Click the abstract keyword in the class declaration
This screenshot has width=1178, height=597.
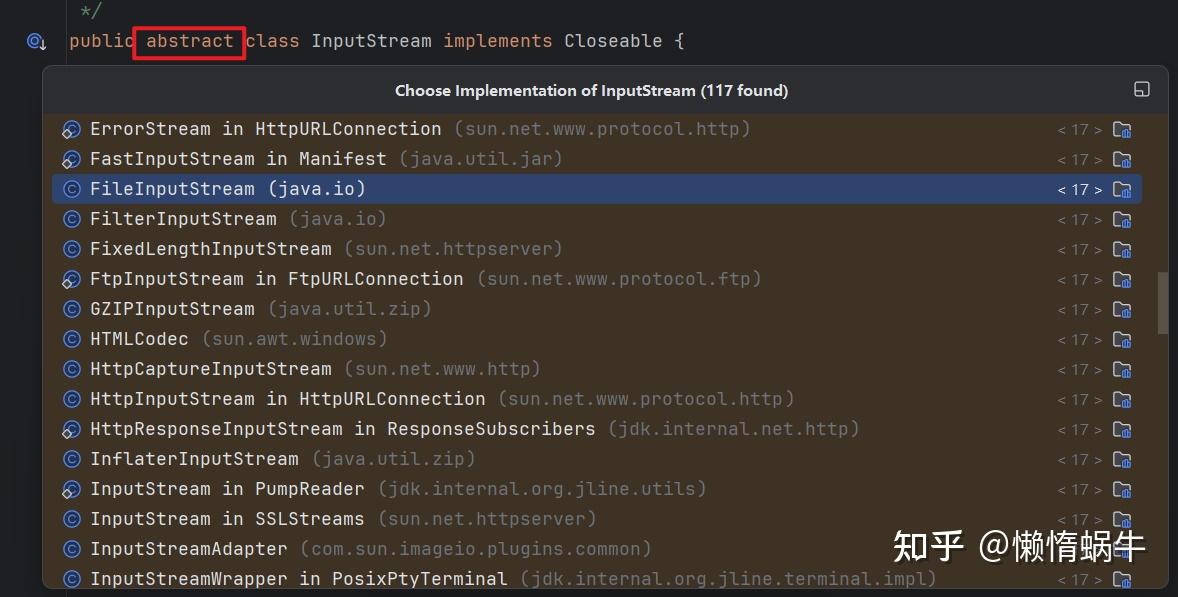[189, 42]
